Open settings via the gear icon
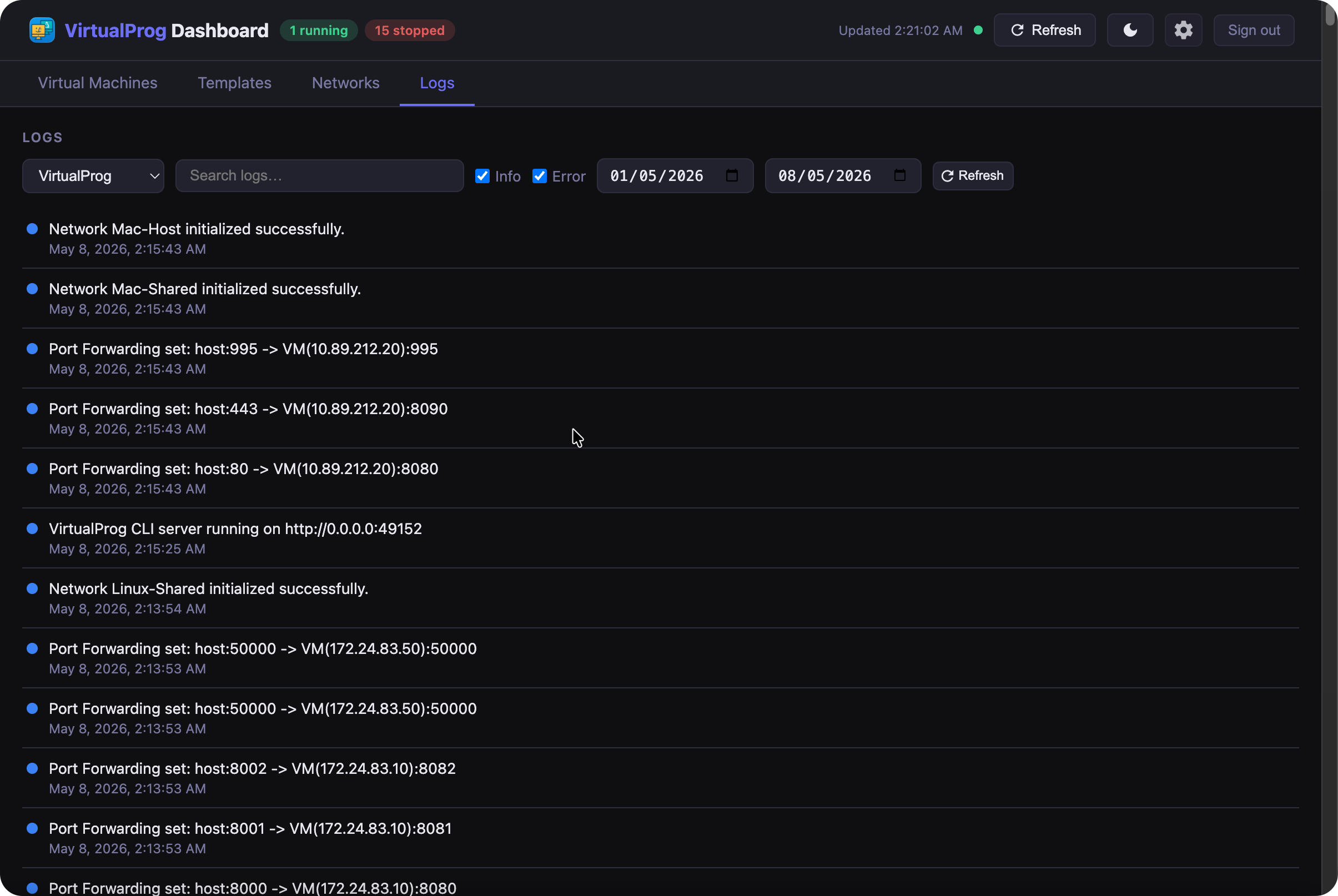The height and width of the screenshot is (896, 1338). click(1183, 31)
